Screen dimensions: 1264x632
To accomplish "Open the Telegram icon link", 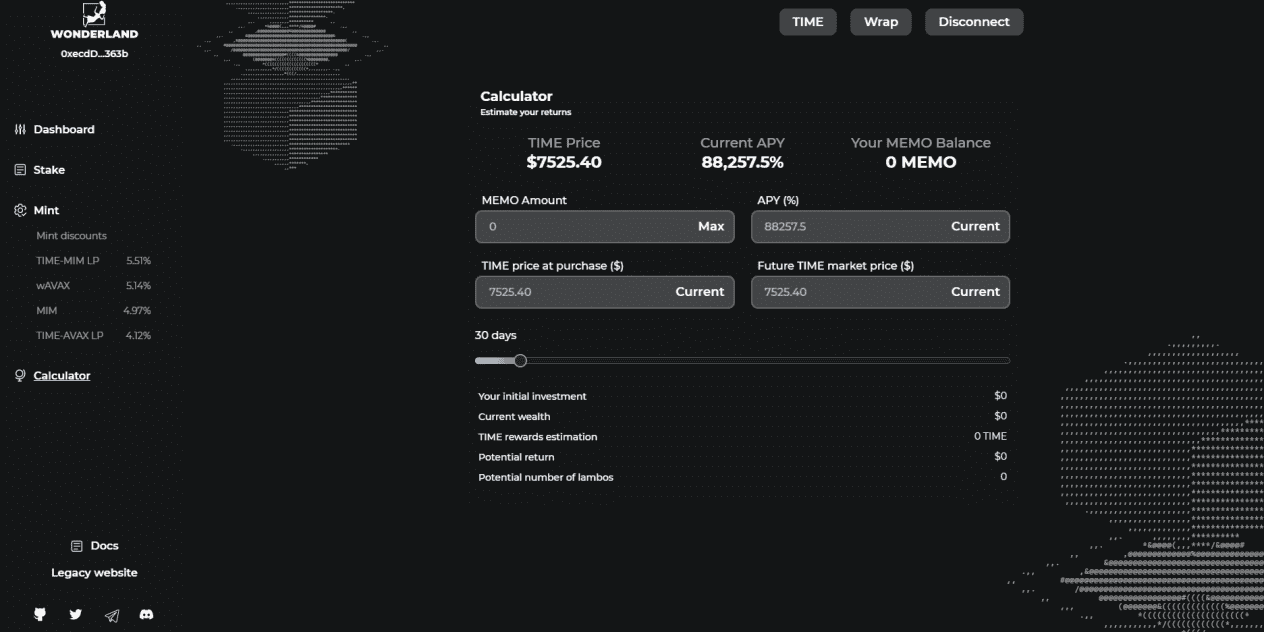I will click(112, 615).
